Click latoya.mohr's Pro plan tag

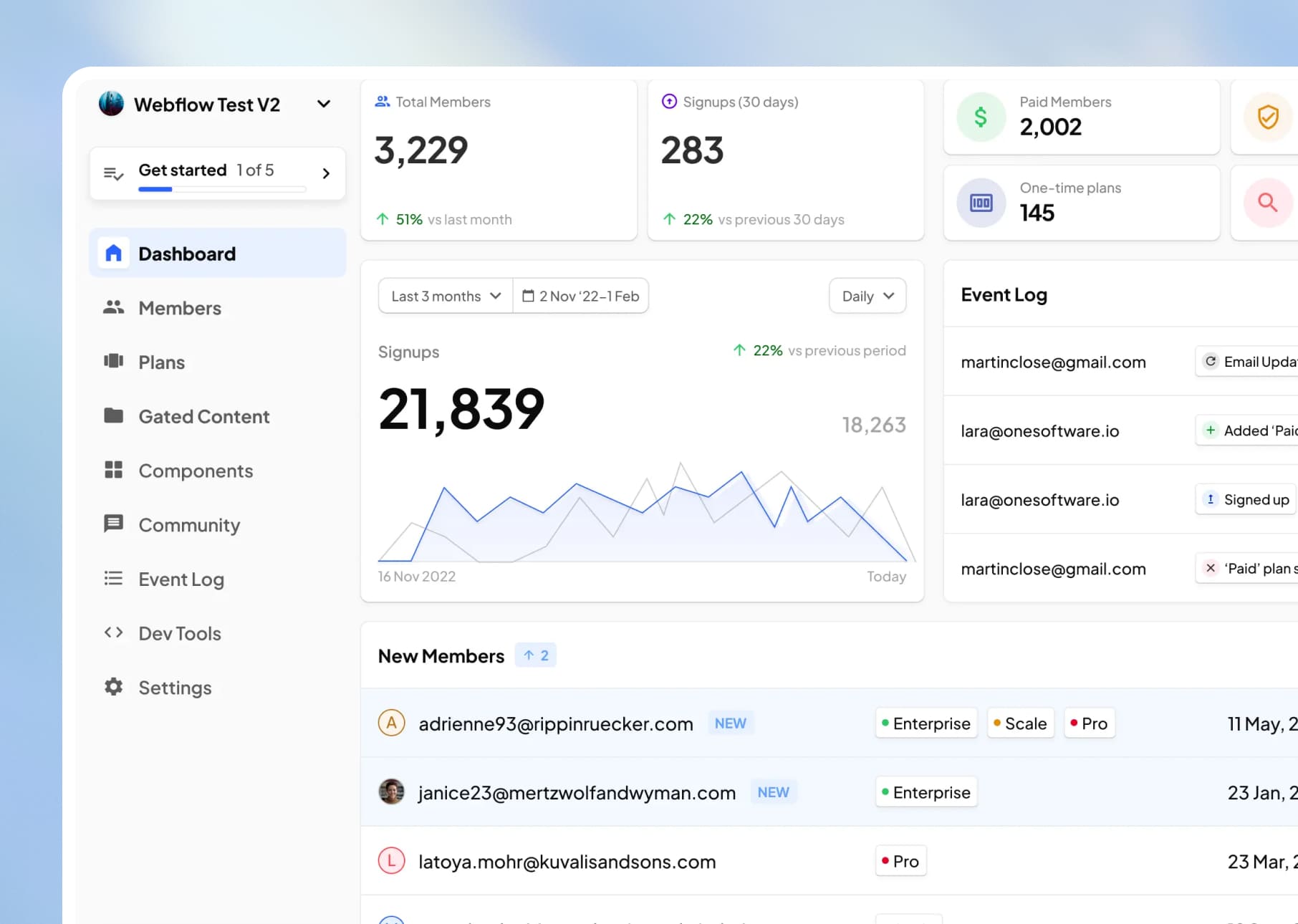(x=901, y=861)
